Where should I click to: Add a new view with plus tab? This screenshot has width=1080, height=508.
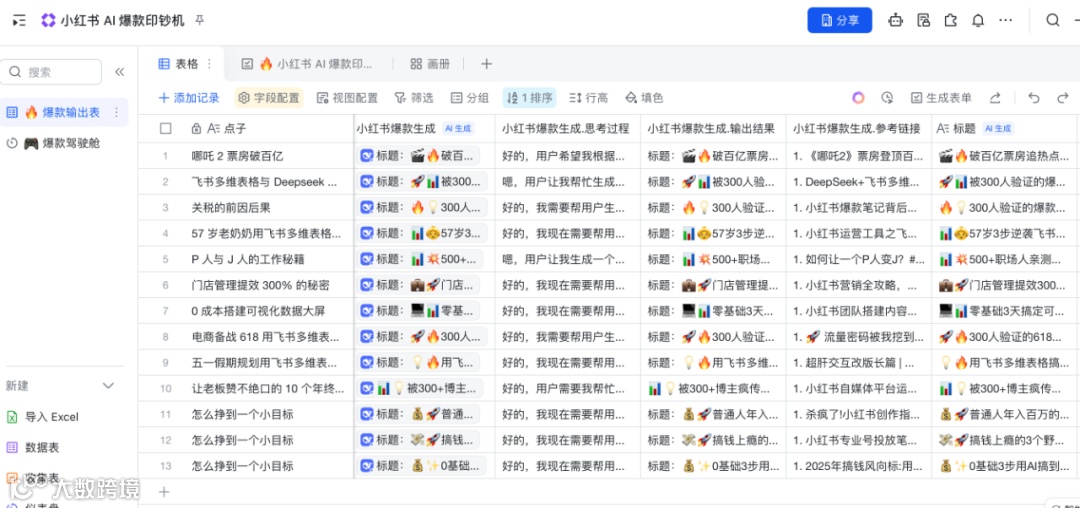[x=486, y=64]
